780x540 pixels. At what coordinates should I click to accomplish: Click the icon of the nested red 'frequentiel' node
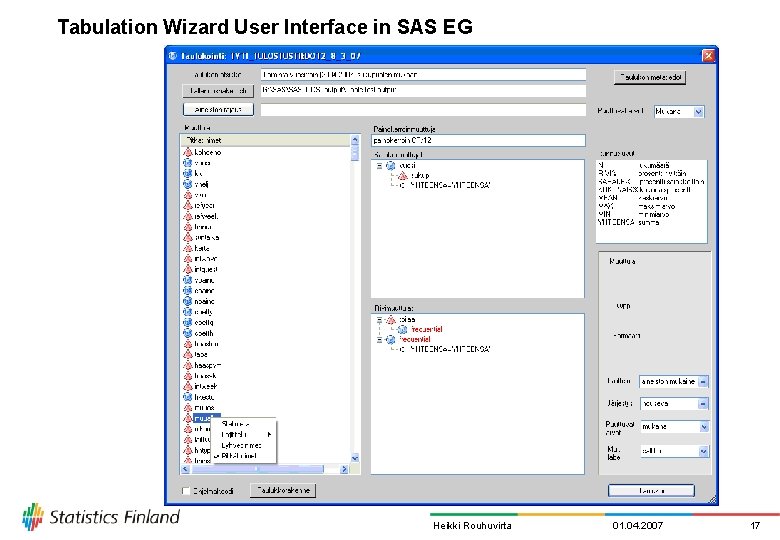coord(403,329)
